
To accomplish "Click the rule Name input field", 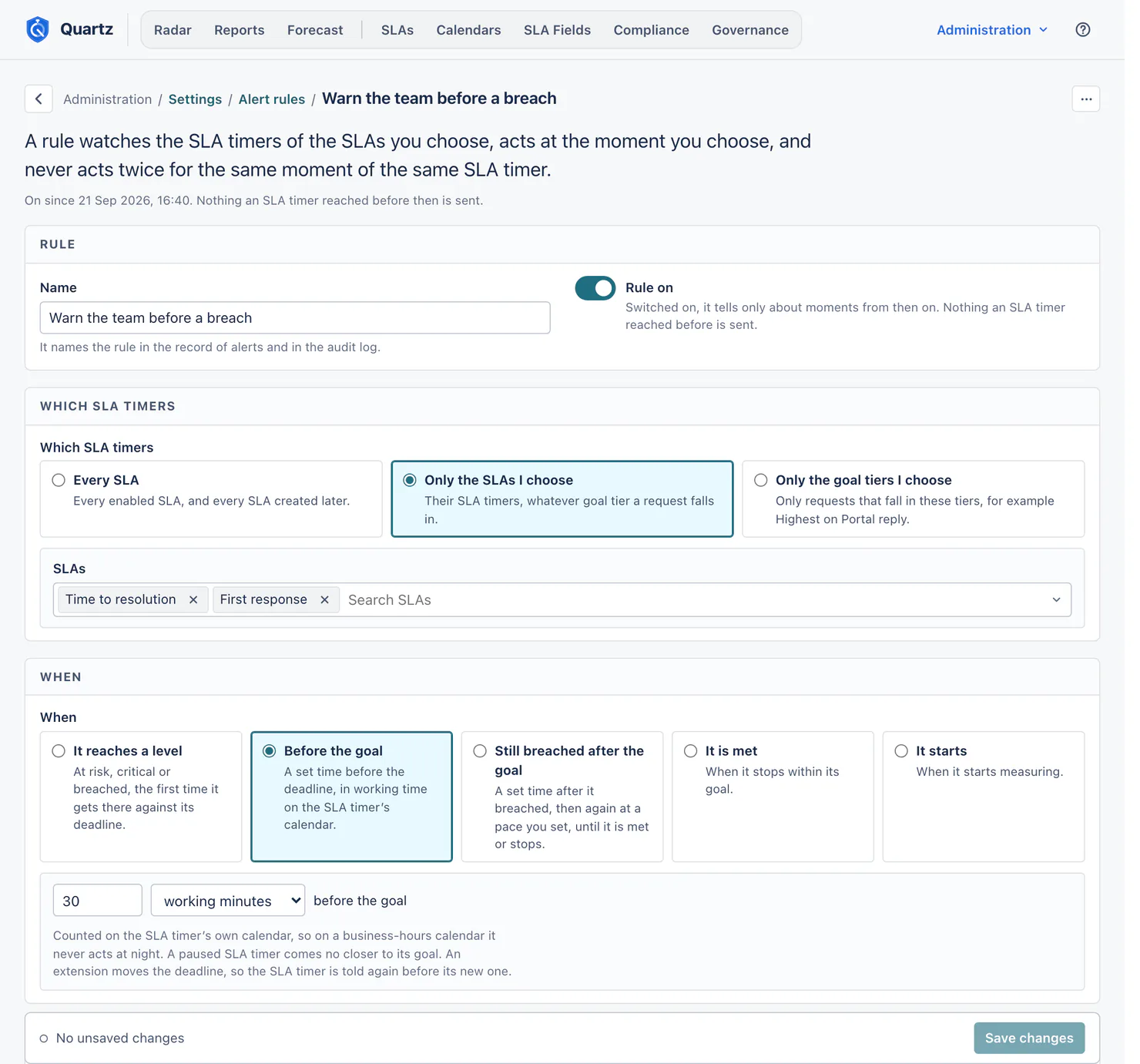I will pos(295,317).
